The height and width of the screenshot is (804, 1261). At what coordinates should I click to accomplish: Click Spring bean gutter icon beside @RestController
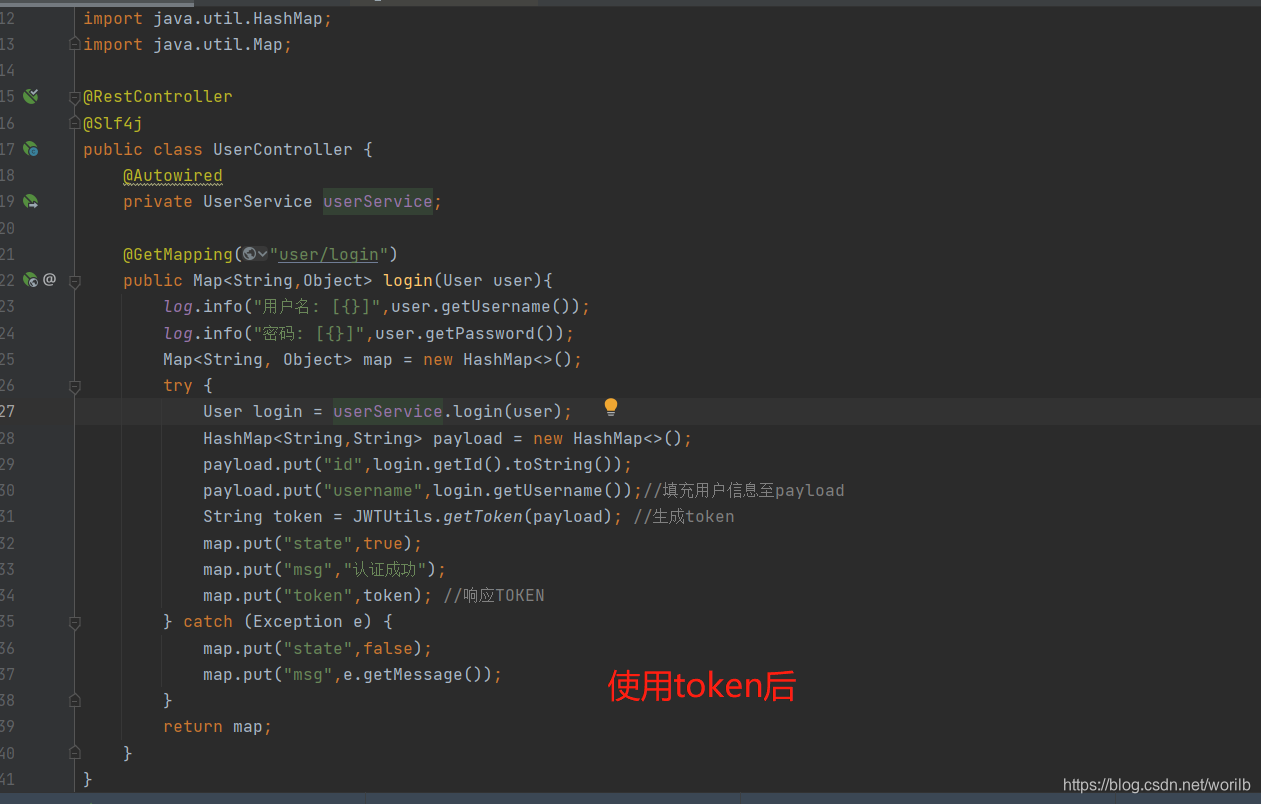click(x=31, y=96)
